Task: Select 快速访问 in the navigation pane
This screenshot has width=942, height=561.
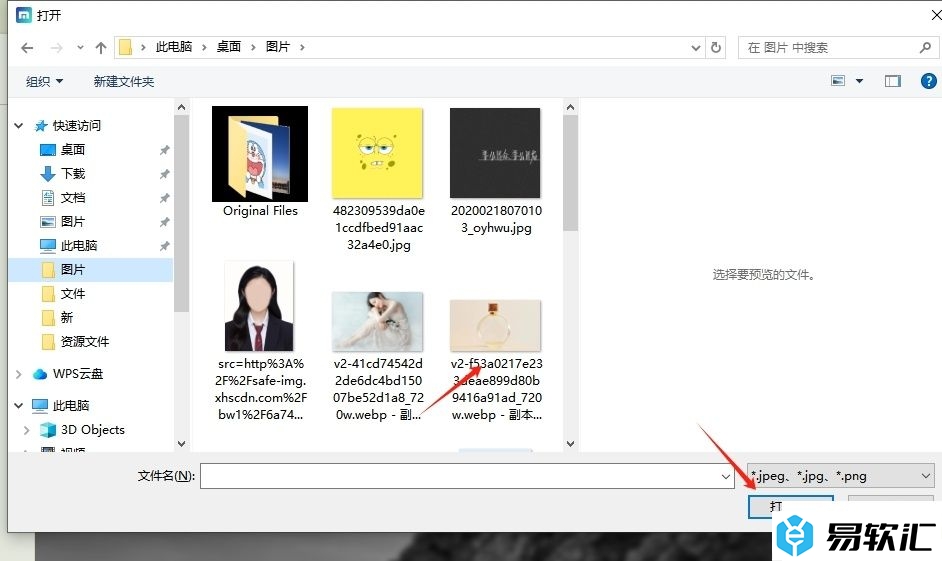Action: coord(76,126)
